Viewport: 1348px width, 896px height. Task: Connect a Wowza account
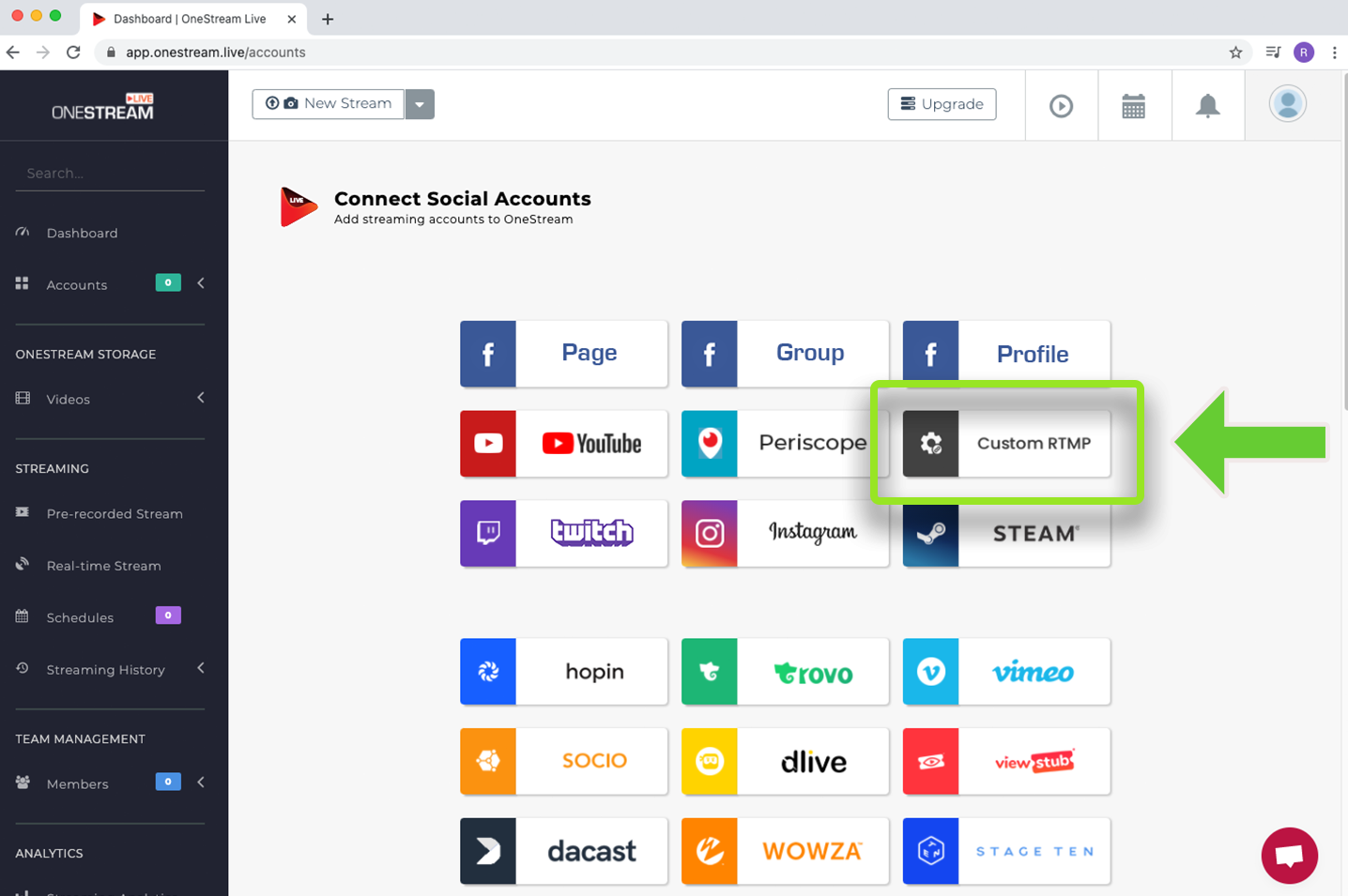[x=785, y=851]
